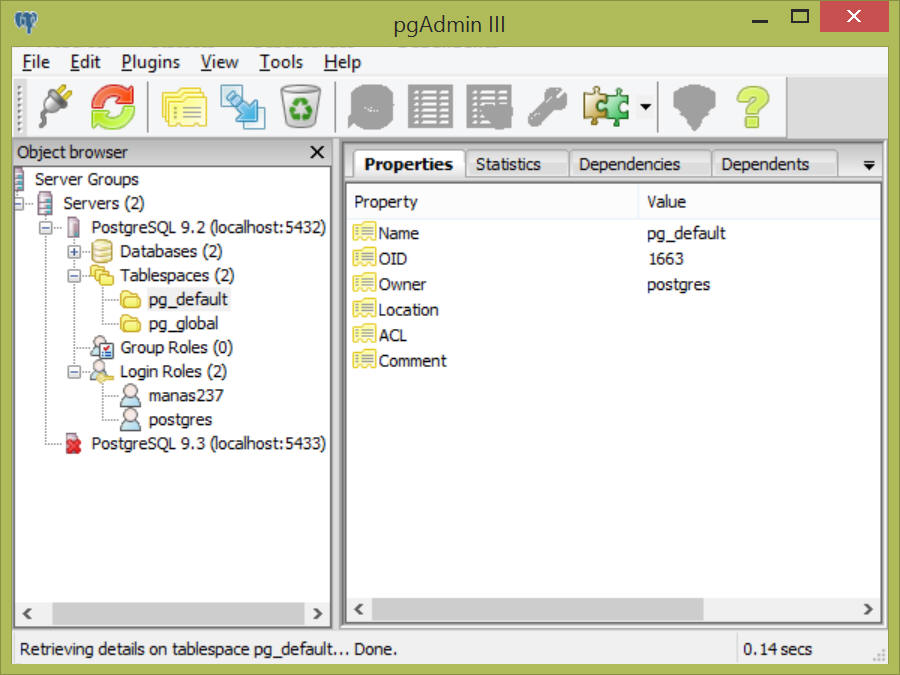The height and width of the screenshot is (675, 900).
Task: Open the Tools menu
Action: click(x=281, y=62)
